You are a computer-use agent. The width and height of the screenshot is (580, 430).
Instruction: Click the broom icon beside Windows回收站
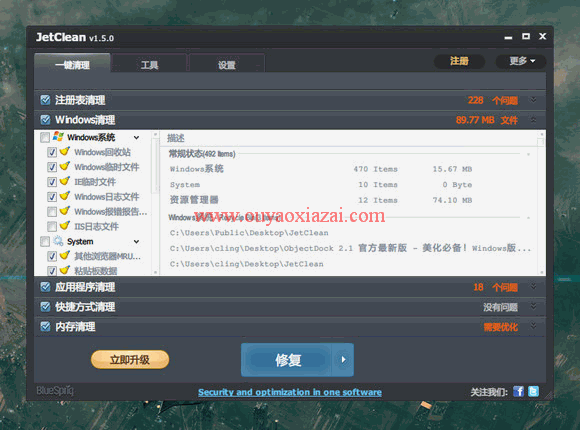pyautogui.click(x=65, y=151)
